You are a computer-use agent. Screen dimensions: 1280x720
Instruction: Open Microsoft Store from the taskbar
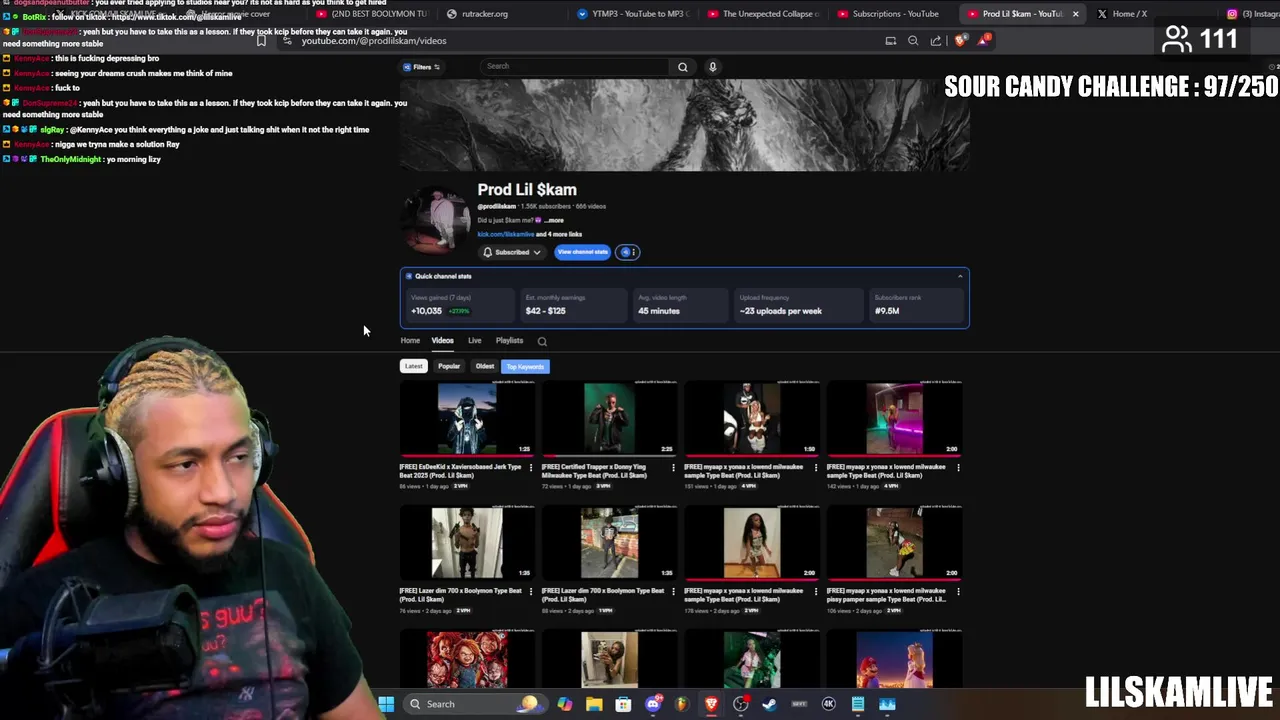[623, 704]
